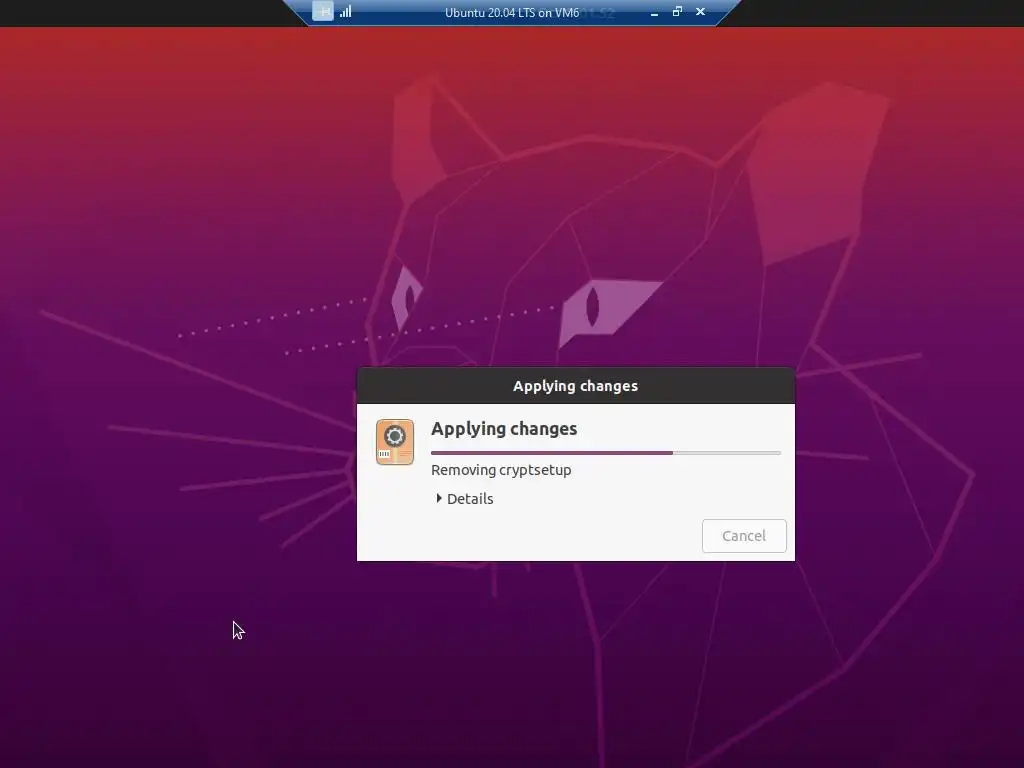Click the 'Ubuntu 20.04 LTS on VM6' title
Image resolution: width=1024 pixels, height=768 pixels.
512,12
